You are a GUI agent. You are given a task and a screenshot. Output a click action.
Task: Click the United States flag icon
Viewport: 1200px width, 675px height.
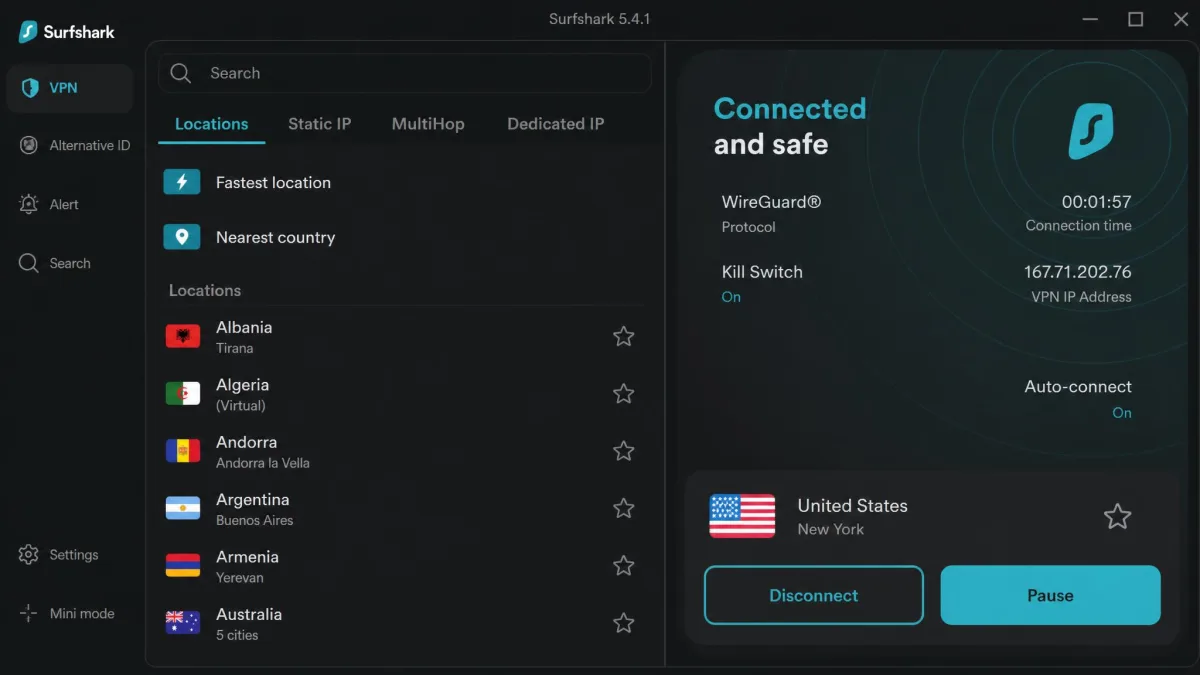pos(742,516)
